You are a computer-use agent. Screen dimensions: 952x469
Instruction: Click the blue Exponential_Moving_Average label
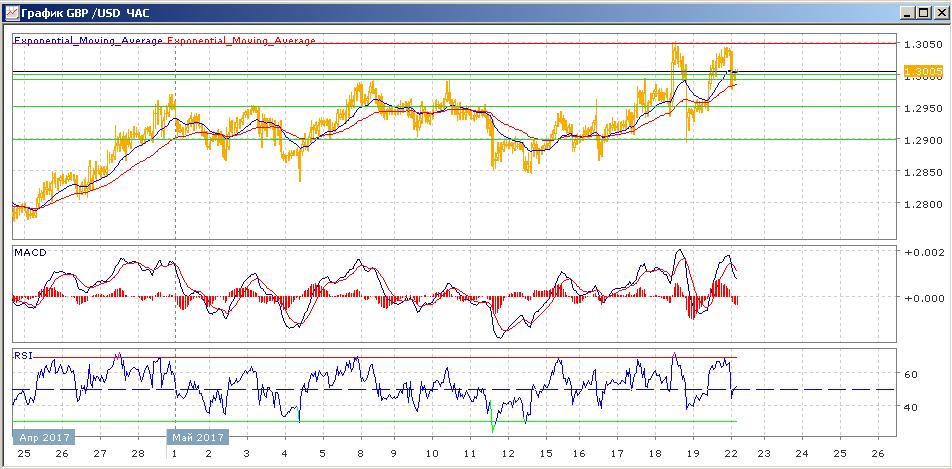(x=89, y=41)
